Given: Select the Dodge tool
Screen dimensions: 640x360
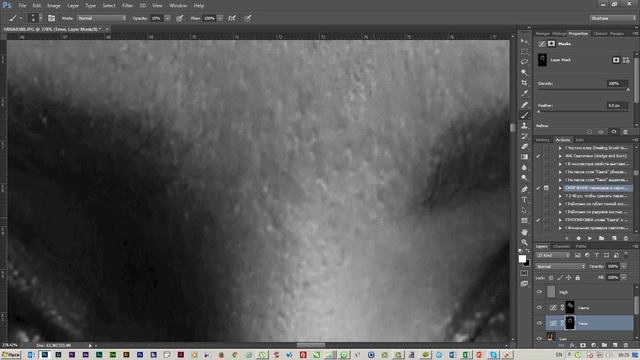Looking at the screenshot, I should pos(524,178).
